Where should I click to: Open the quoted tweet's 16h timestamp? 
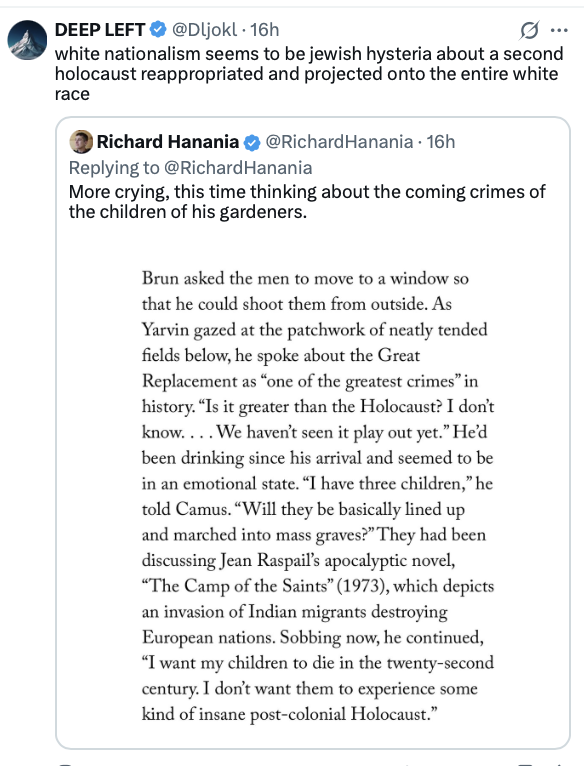point(440,142)
